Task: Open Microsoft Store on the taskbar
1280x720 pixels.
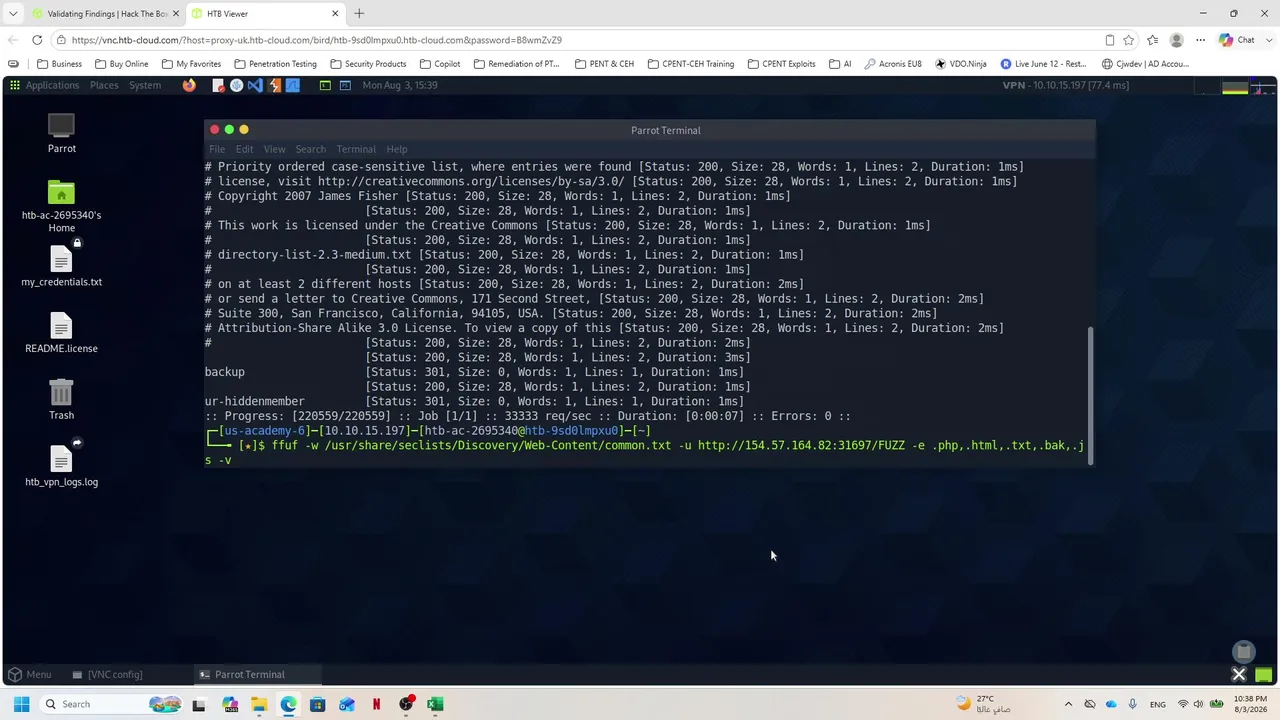Action: tap(318, 704)
